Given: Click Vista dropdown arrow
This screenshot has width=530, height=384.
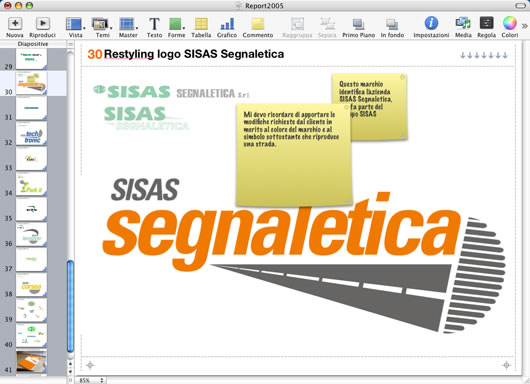Looking at the screenshot, I should (84, 28).
